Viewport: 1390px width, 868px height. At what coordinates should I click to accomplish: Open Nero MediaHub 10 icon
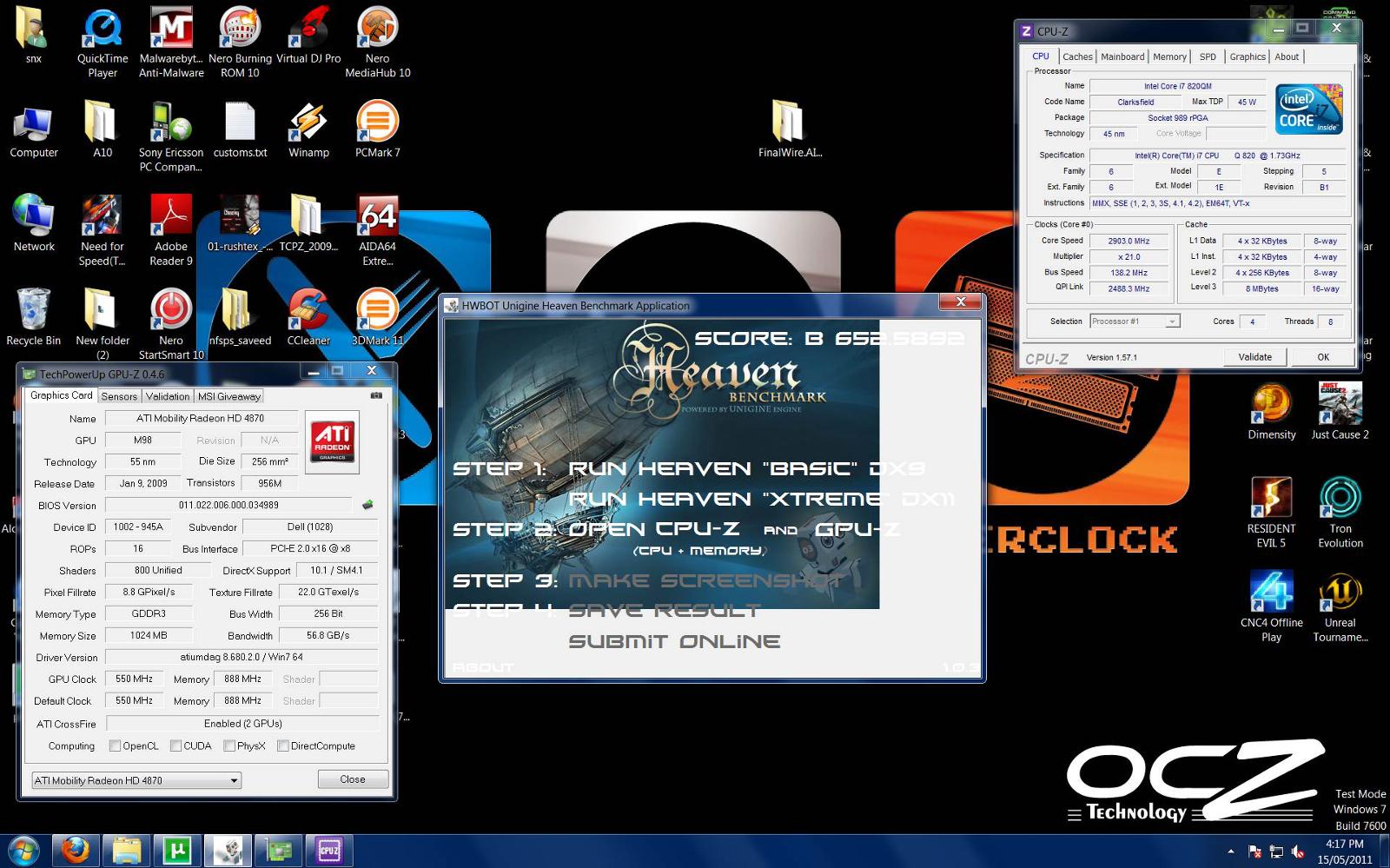(x=377, y=42)
